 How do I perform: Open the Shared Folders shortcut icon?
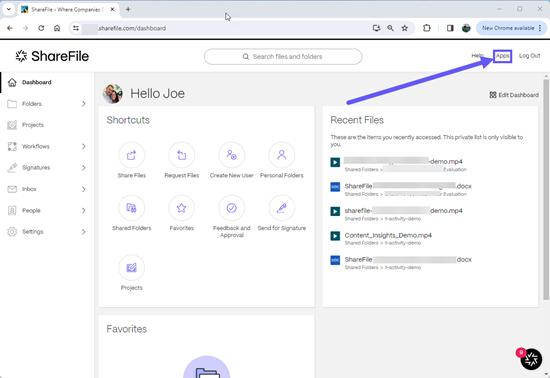132,208
